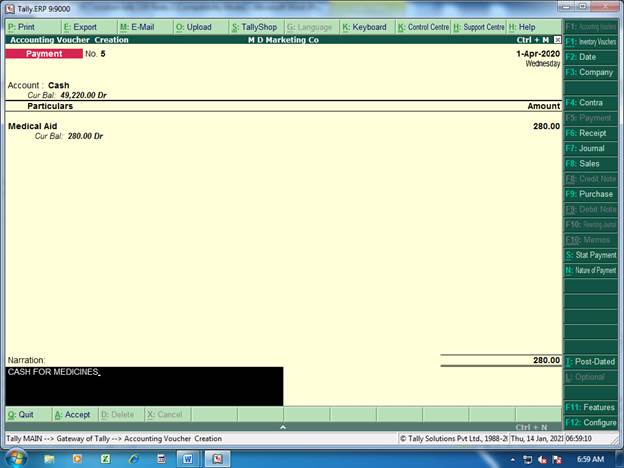Click the Tally.ERP 9 title bar icon
The height and width of the screenshot is (468, 624).
(10, 8)
